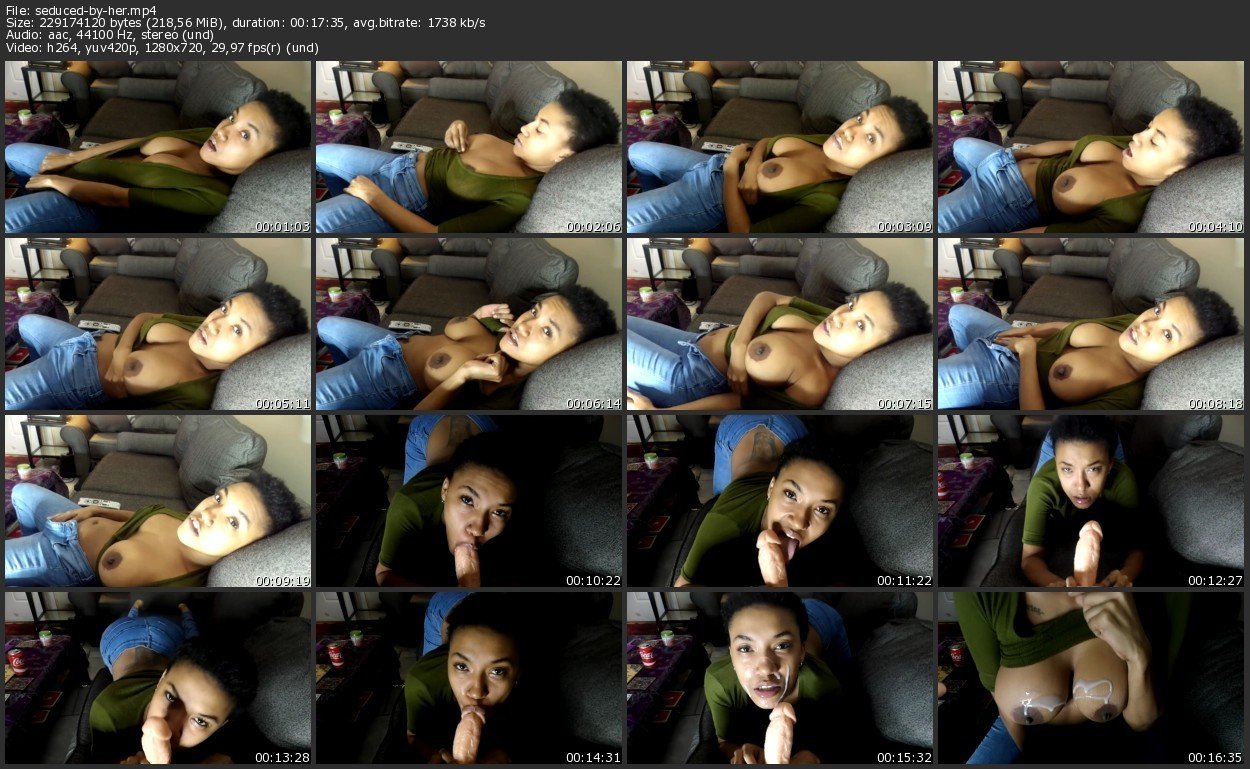Click the 00:16:35 timestamp label
The height and width of the screenshot is (769, 1250).
1216,756
